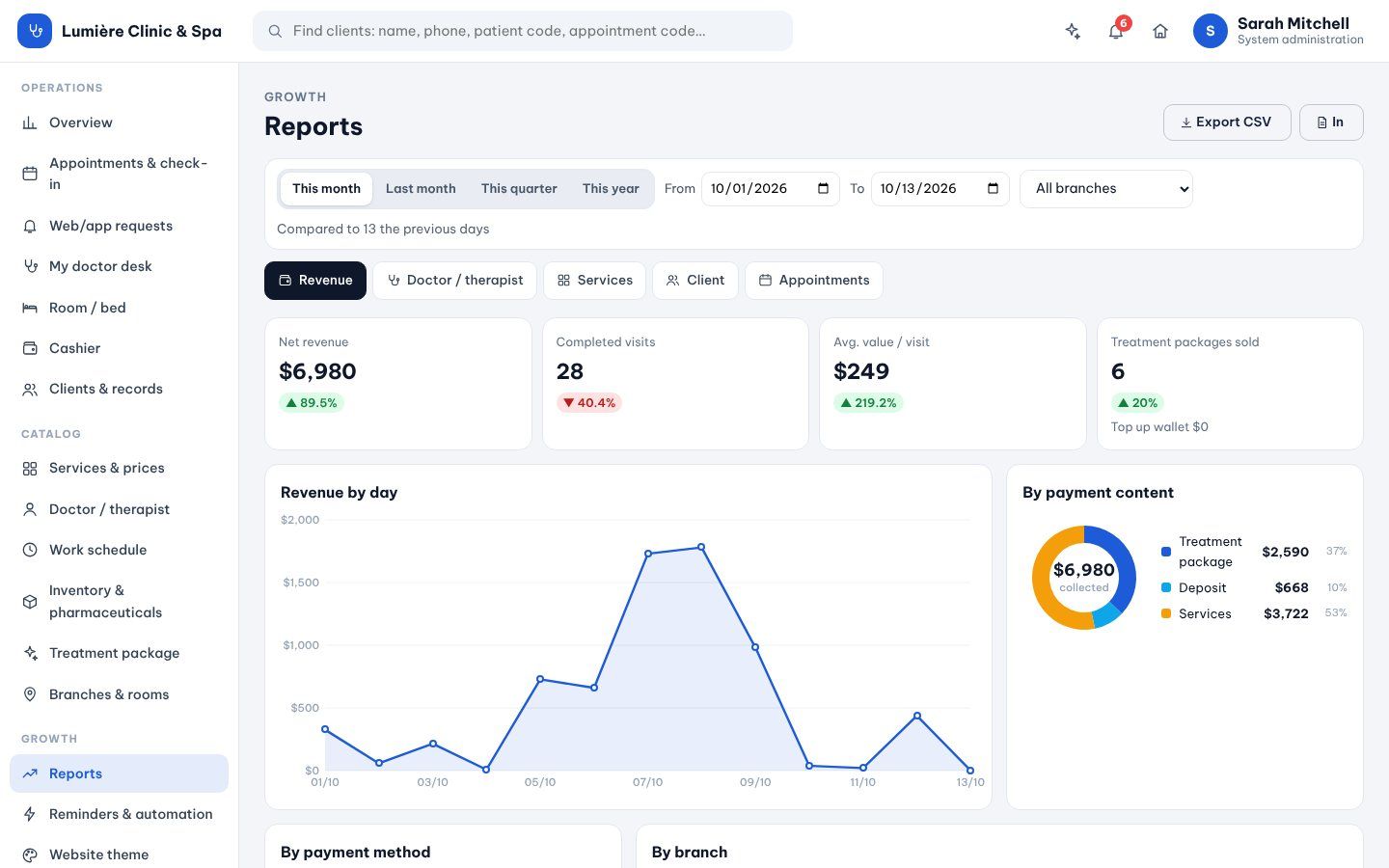The width and height of the screenshot is (1389, 868).
Task: Click the Work schedule clock icon
Action: (x=30, y=550)
